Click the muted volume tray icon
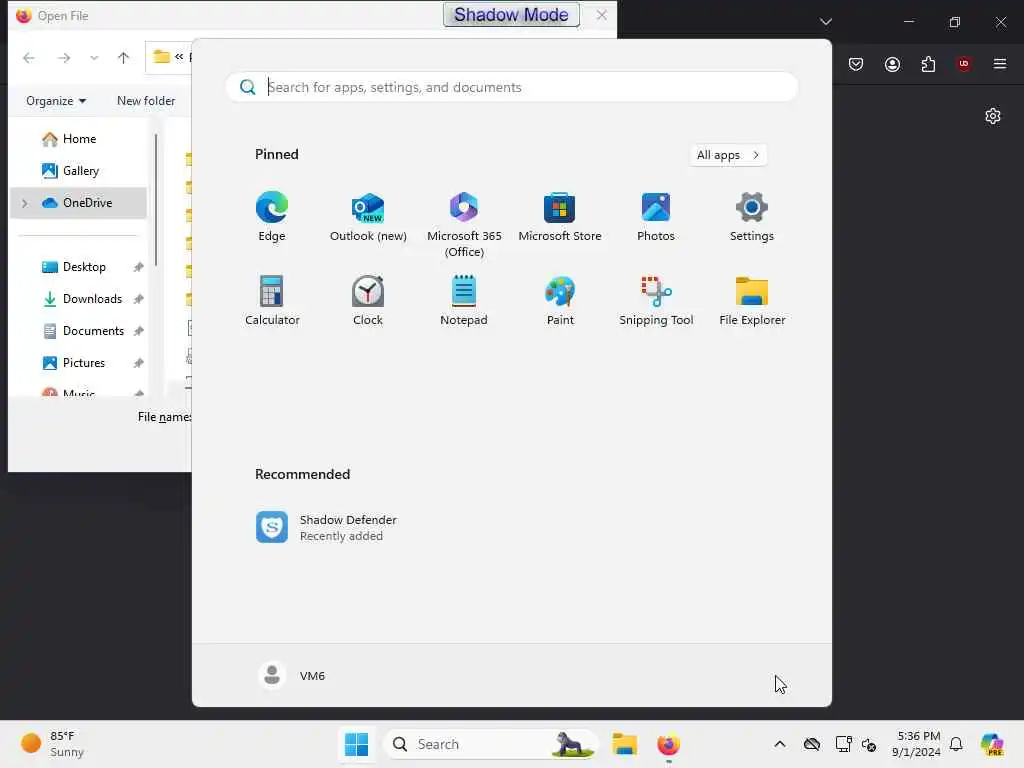The image size is (1024, 768). point(869,744)
